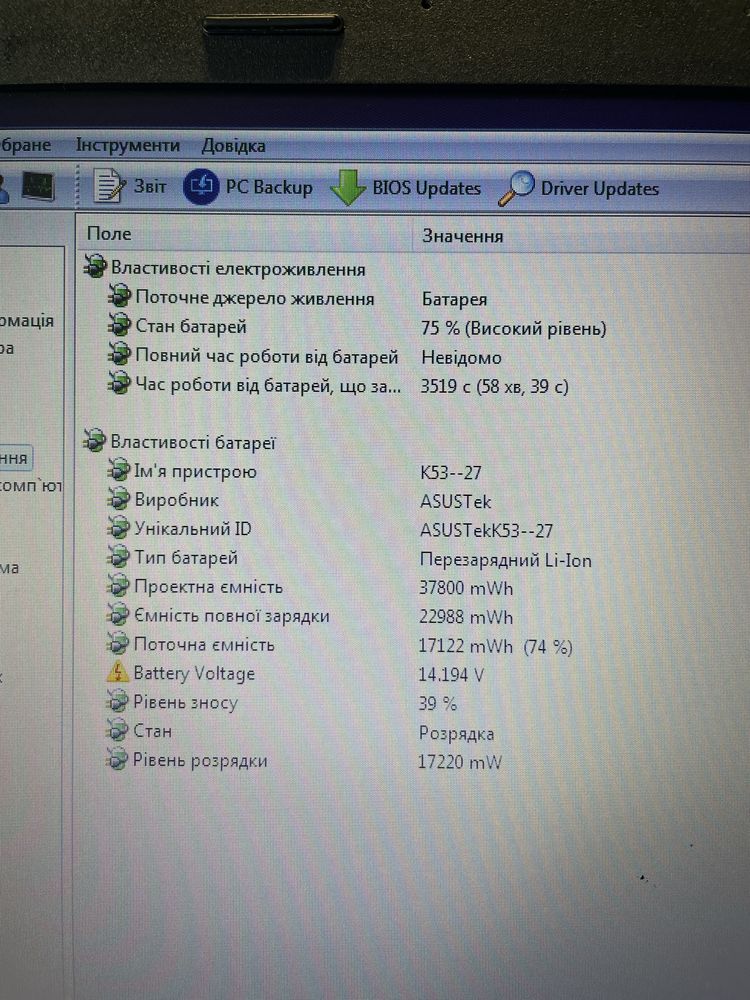Launch PC Backup from toolbar label

[269, 187]
